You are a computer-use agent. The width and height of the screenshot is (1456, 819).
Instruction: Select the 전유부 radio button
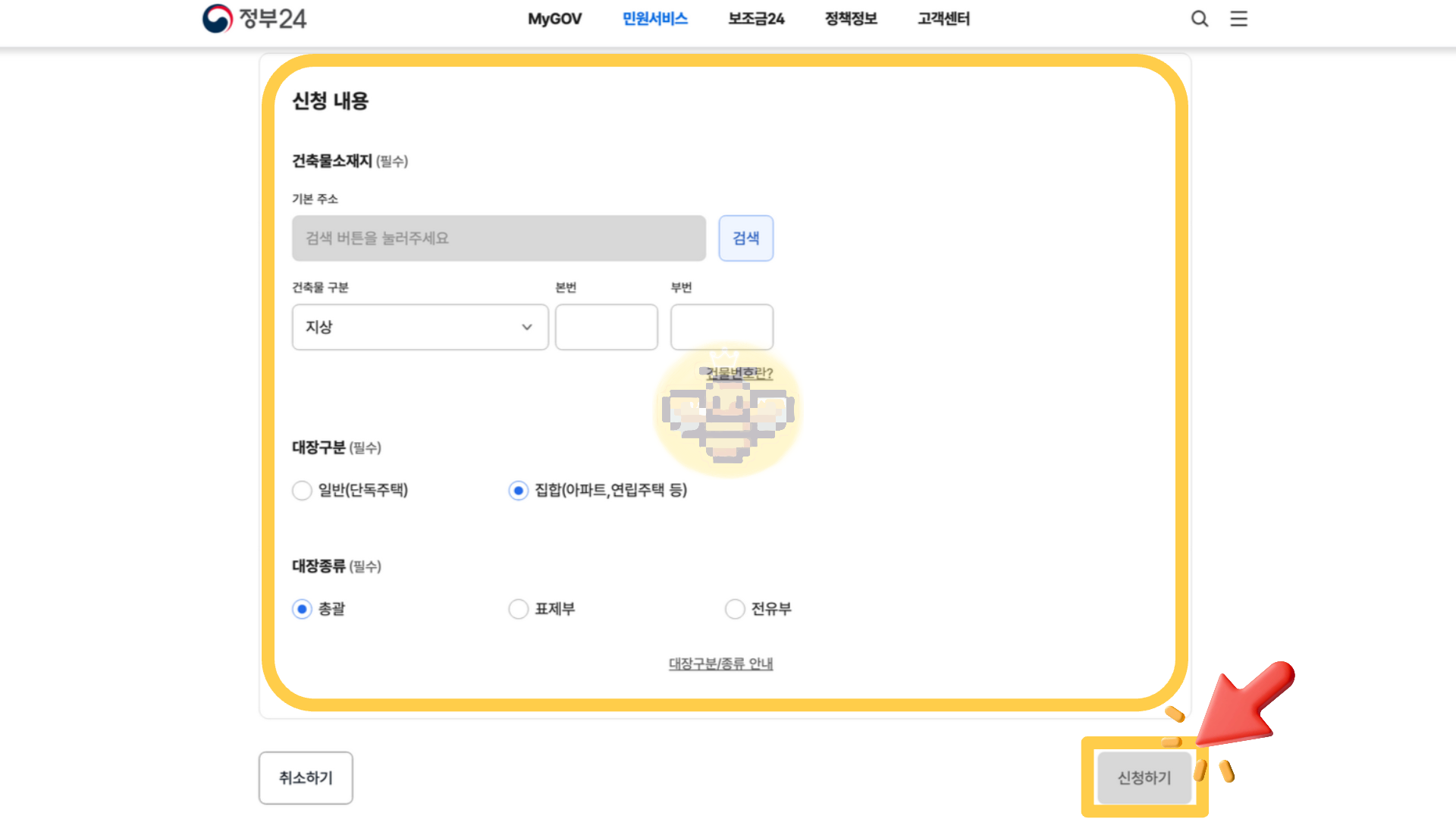[735, 609]
